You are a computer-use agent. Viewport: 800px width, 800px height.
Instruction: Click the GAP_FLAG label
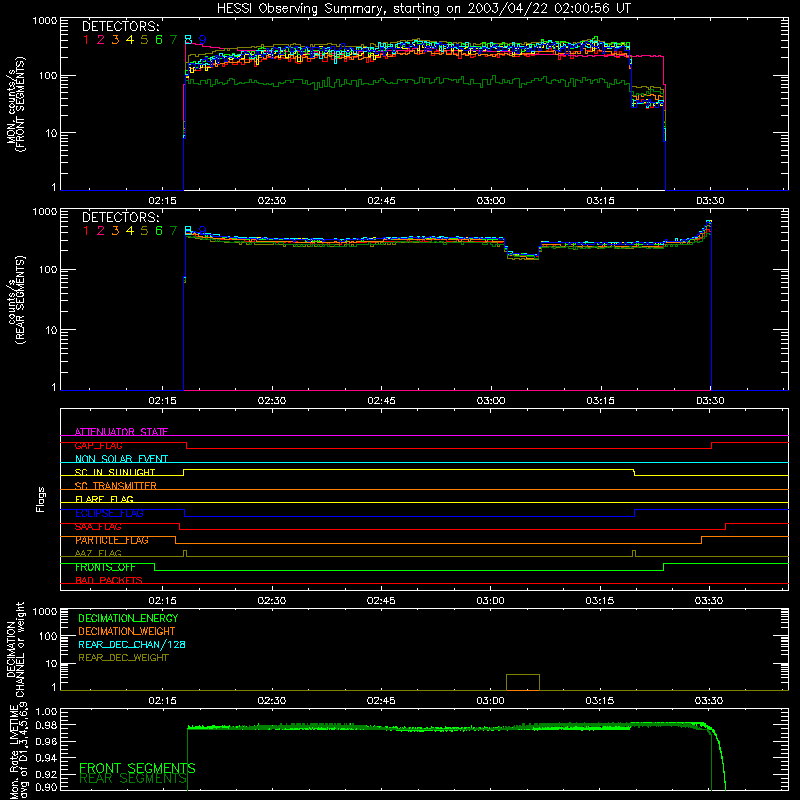pos(98,446)
